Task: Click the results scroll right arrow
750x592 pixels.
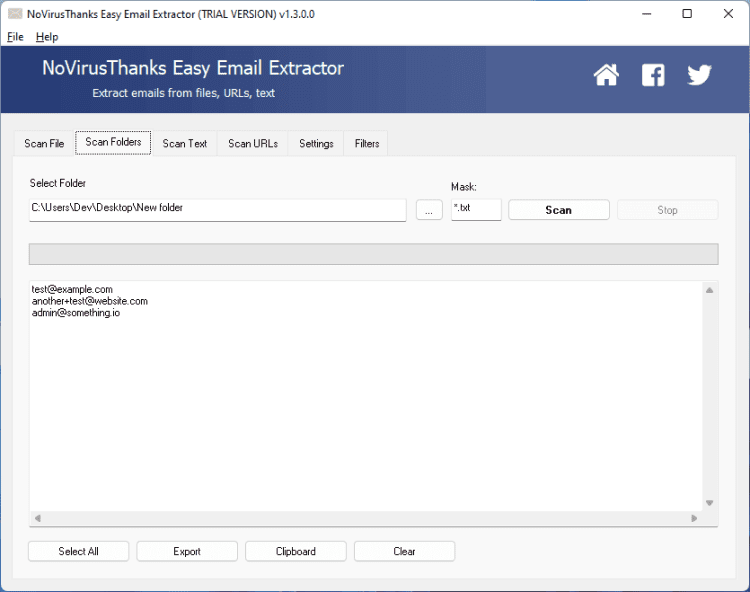Action: click(x=694, y=518)
